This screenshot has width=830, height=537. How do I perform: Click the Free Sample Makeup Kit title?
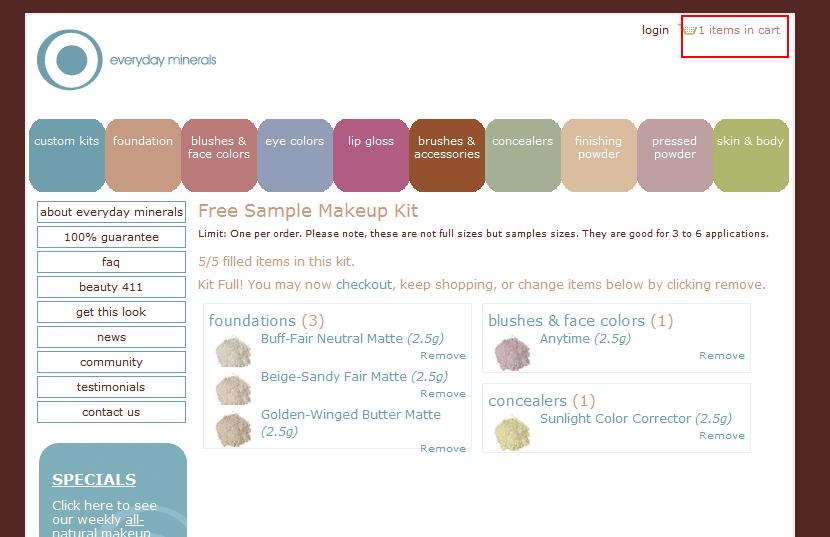[x=308, y=211]
